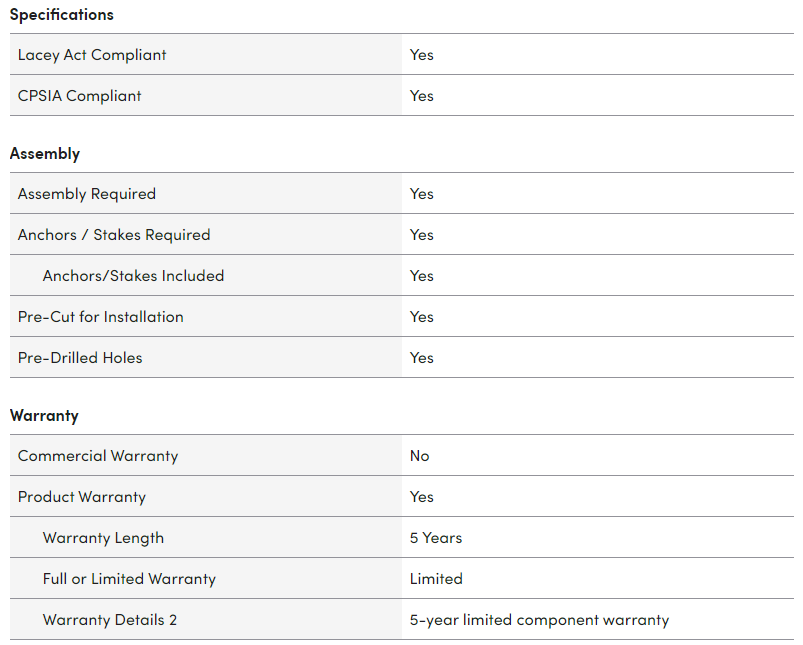The image size is (803, 645).
Task: Click the Assembly section heading
Action: [x=45, y=154]
